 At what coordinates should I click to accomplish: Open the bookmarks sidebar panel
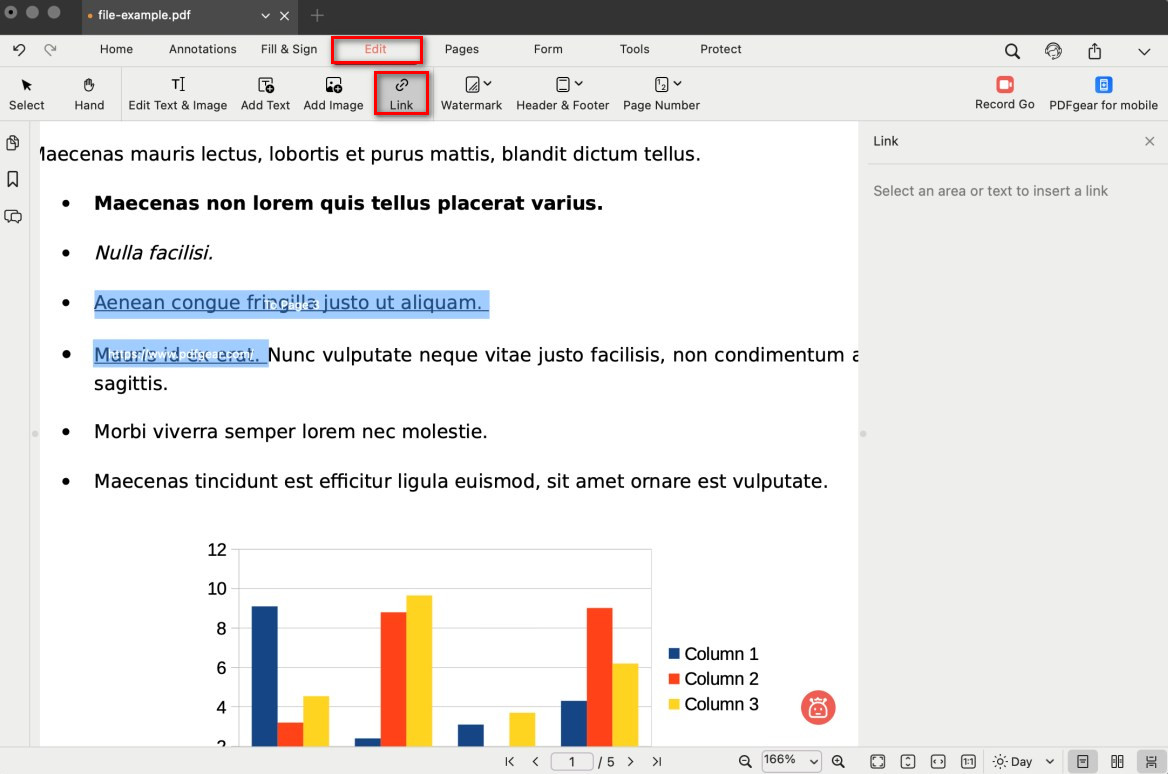pos(13,180)
